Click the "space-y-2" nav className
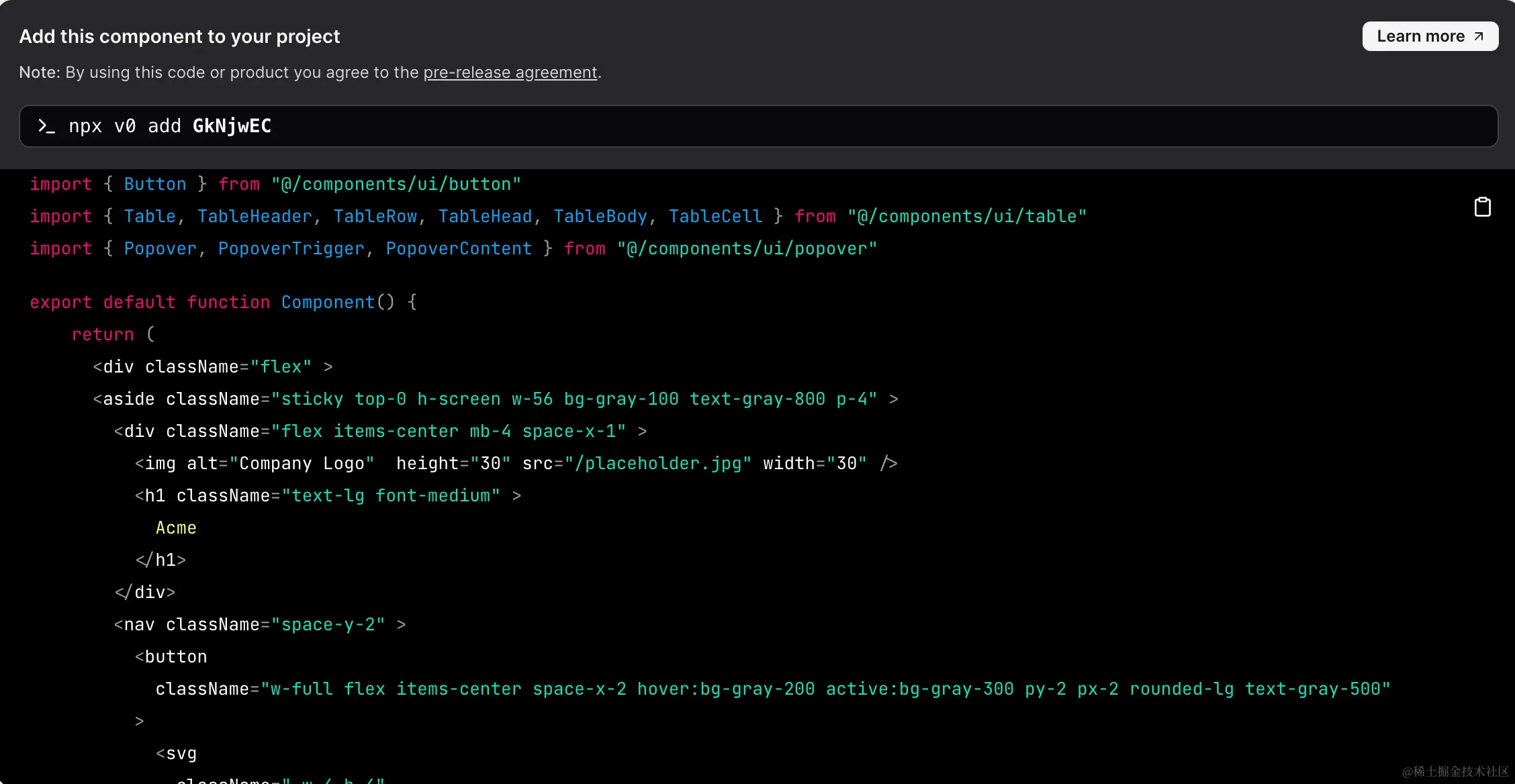 (x=328, y=624)
